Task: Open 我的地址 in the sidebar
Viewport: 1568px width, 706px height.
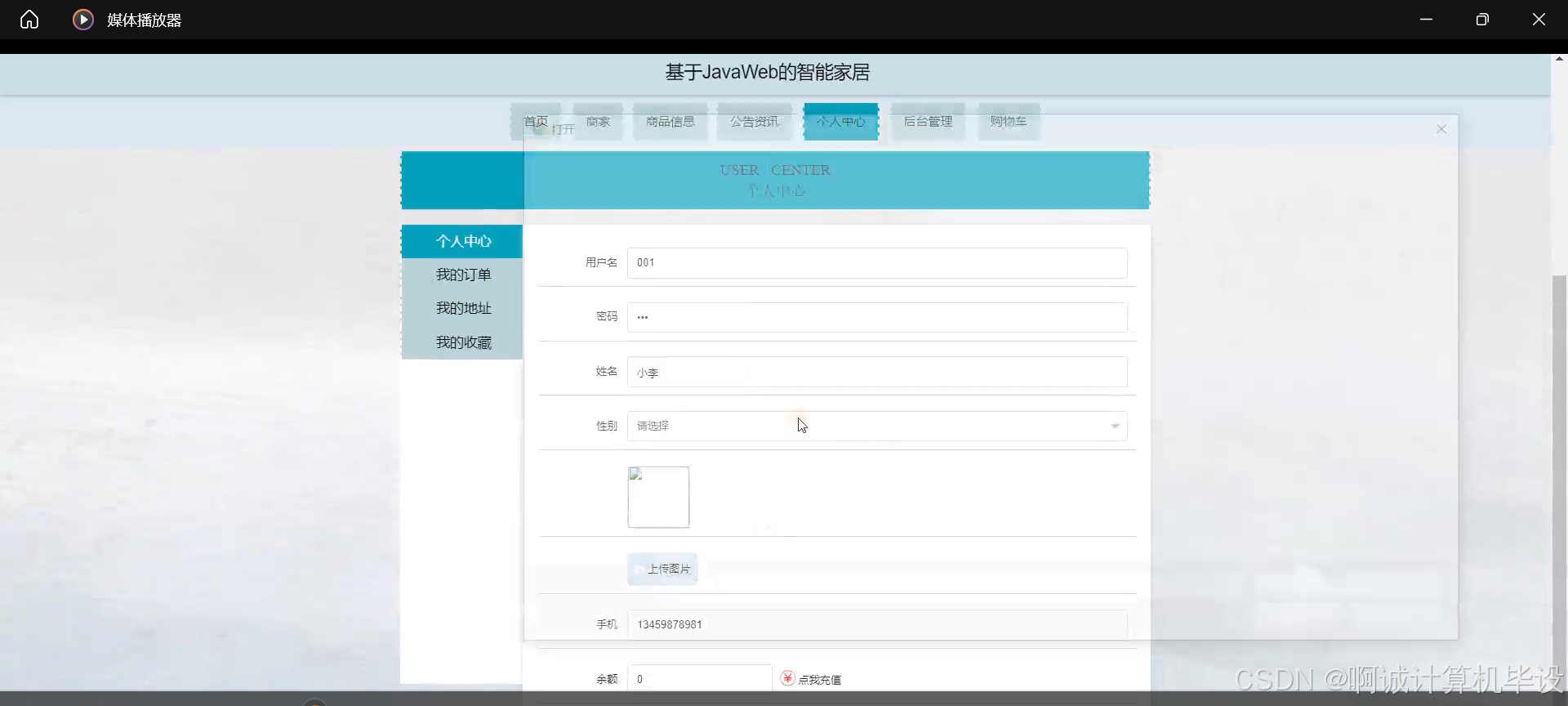Action: tap(462, 308)
